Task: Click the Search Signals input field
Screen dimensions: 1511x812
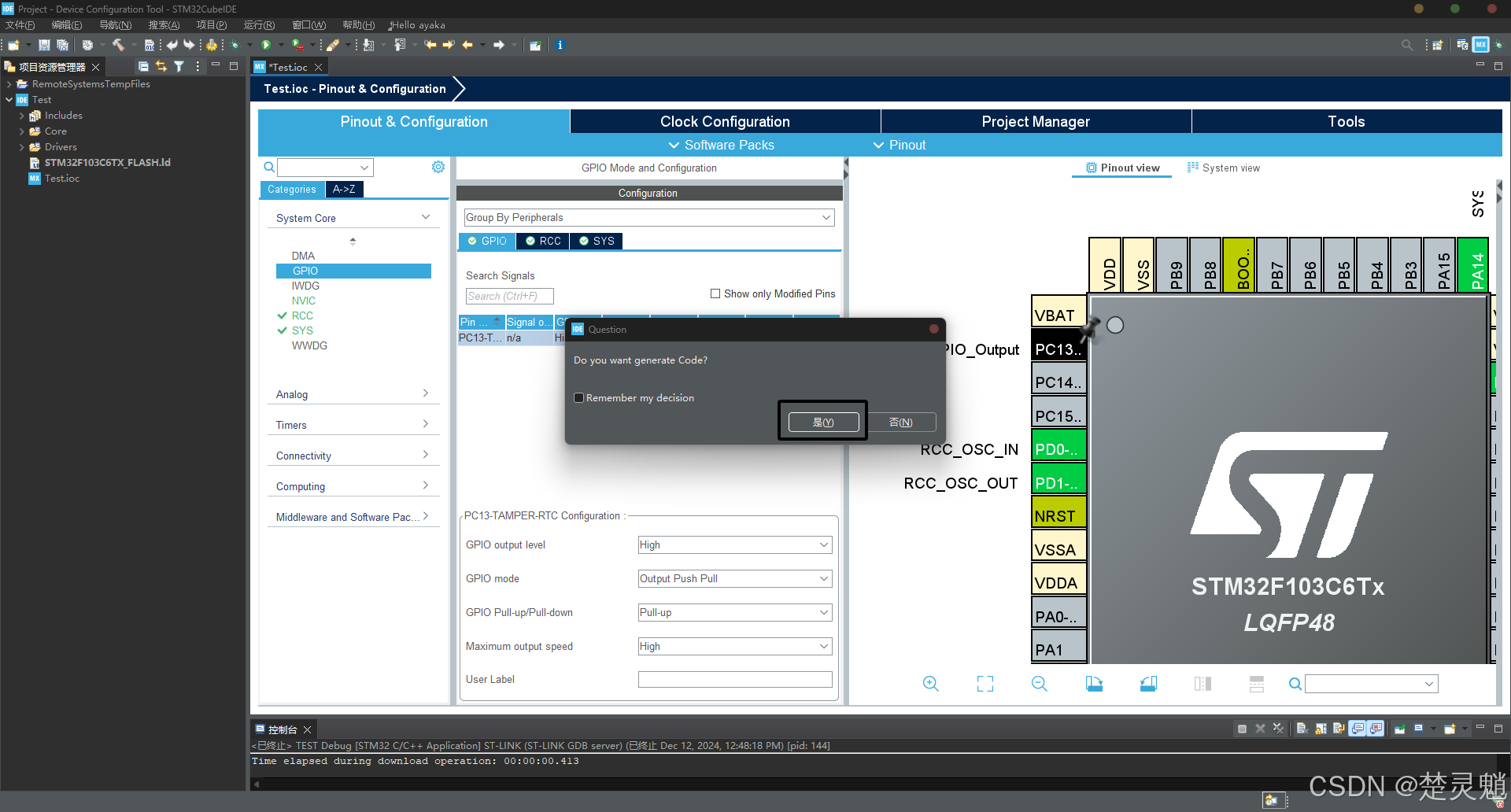Action: tap(509, 296)
